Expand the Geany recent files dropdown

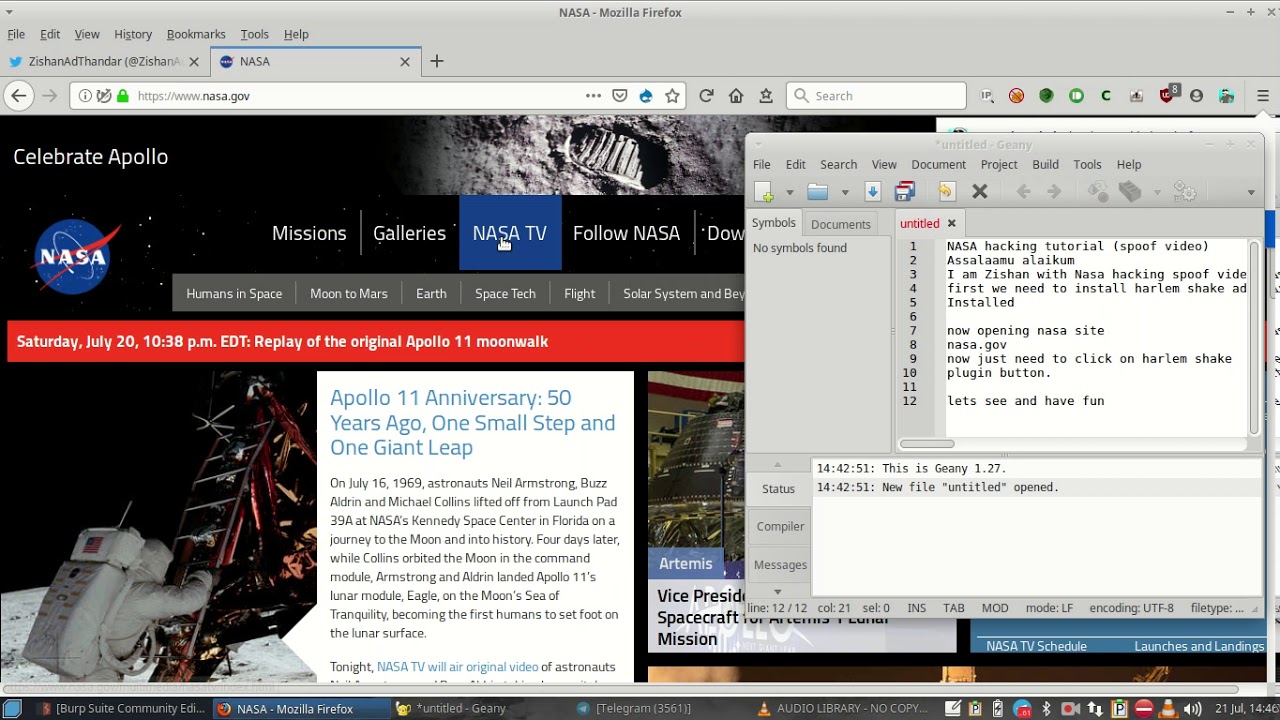pyautogui.click(x=844, y=192)
